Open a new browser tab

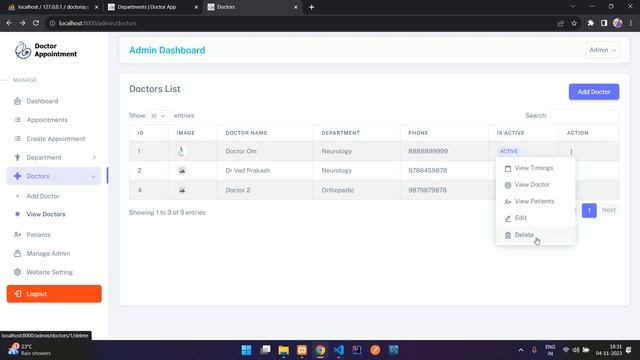pyautogui.click(x=311, y=7)
